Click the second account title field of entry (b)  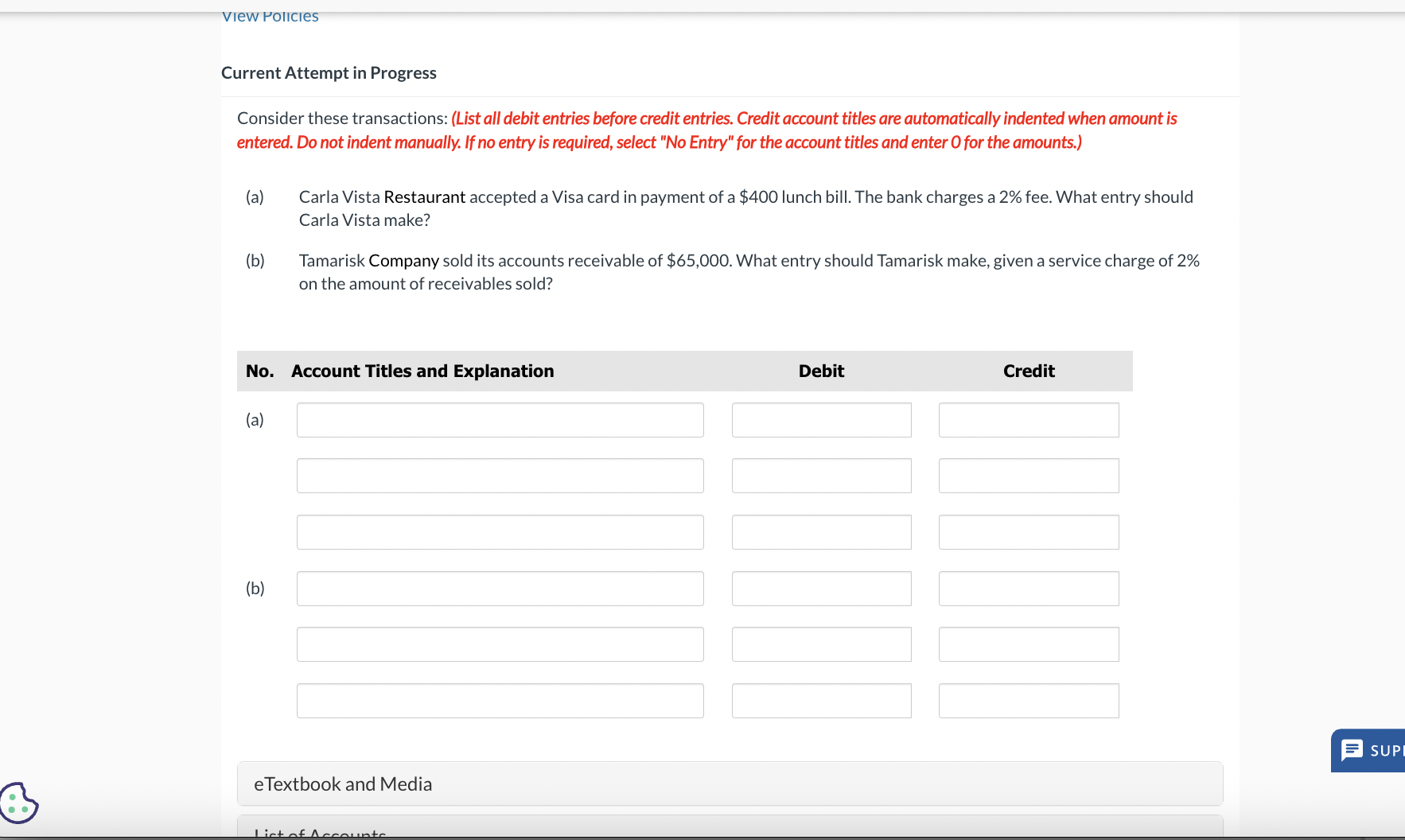[x=500, y=644]
